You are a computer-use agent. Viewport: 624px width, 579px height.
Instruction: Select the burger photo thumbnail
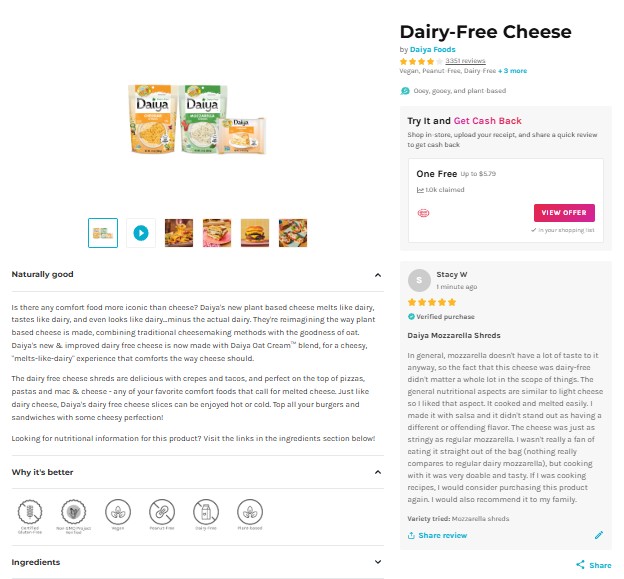[255, 233]
